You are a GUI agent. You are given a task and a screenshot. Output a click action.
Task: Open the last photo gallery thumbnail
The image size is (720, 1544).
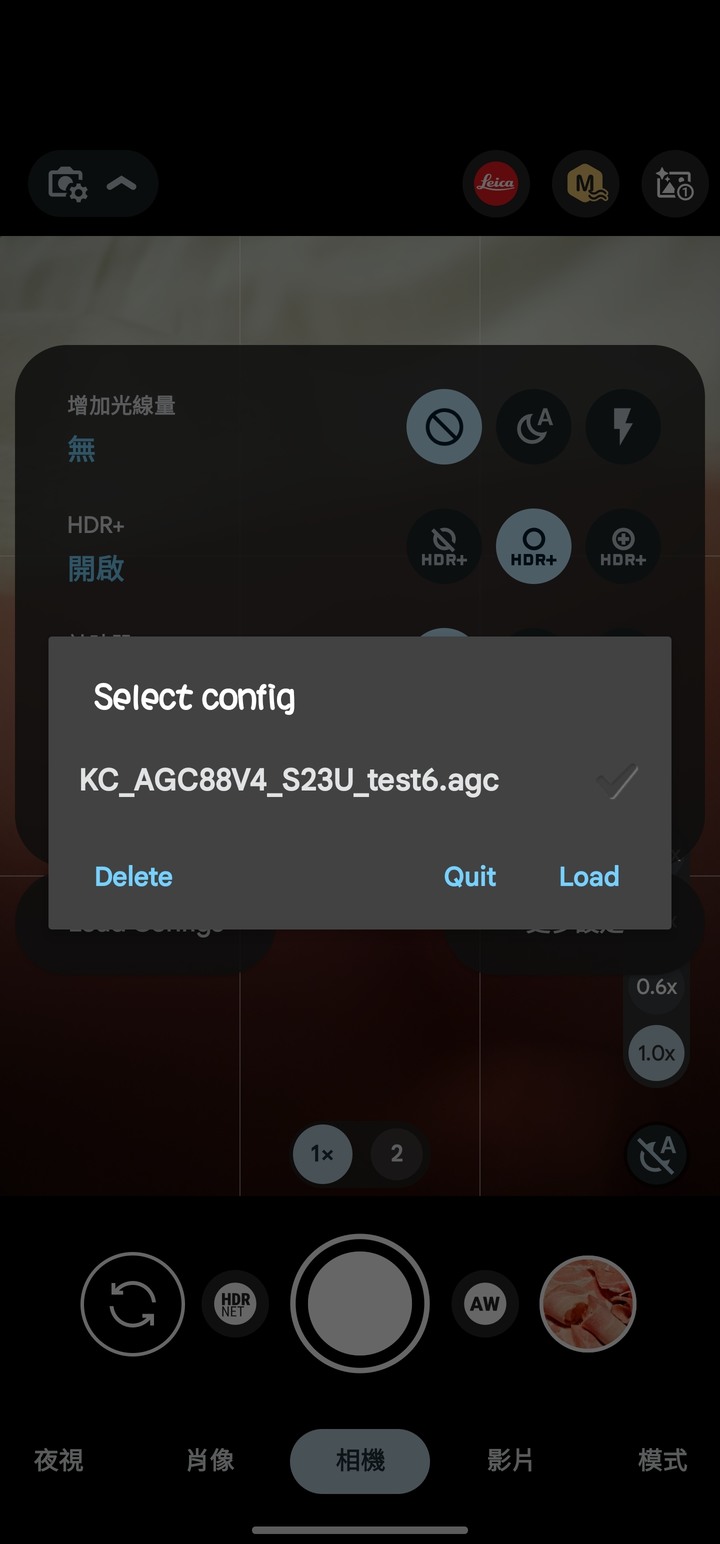point(588,1304)
